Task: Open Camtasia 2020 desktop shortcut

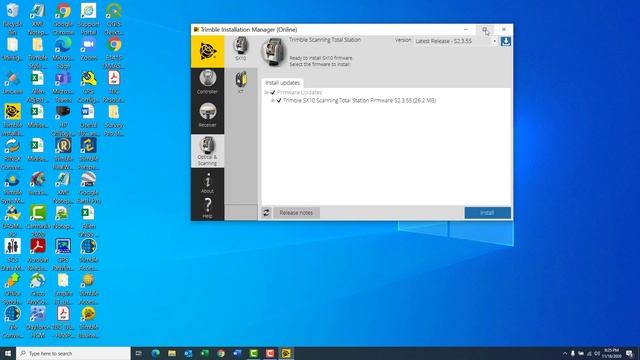Action: [38, 221]
